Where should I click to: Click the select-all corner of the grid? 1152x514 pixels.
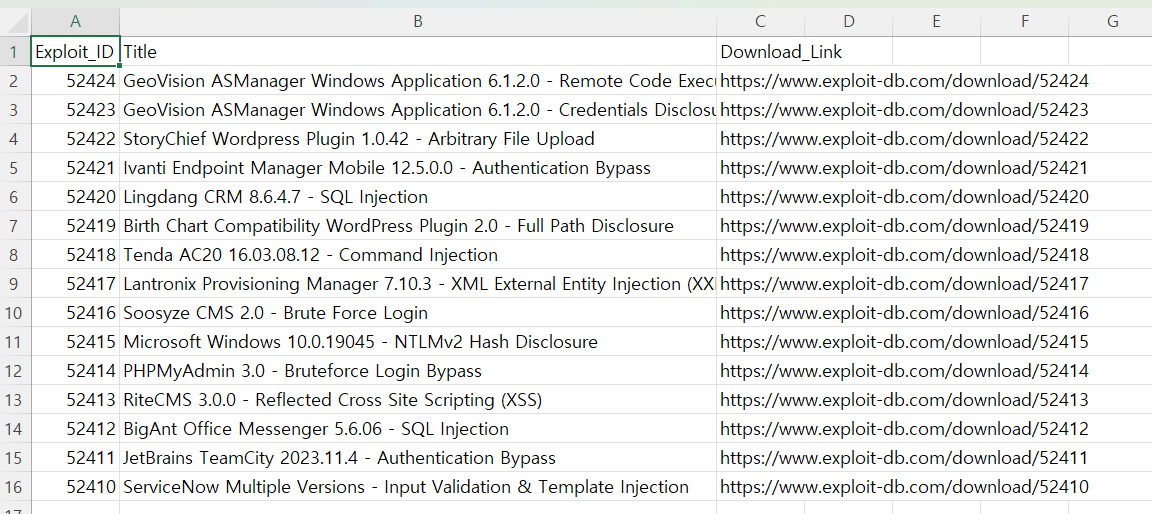15,22
